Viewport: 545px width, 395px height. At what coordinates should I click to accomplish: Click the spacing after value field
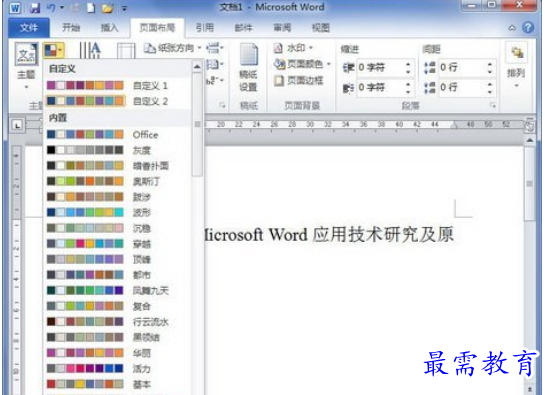462,87
